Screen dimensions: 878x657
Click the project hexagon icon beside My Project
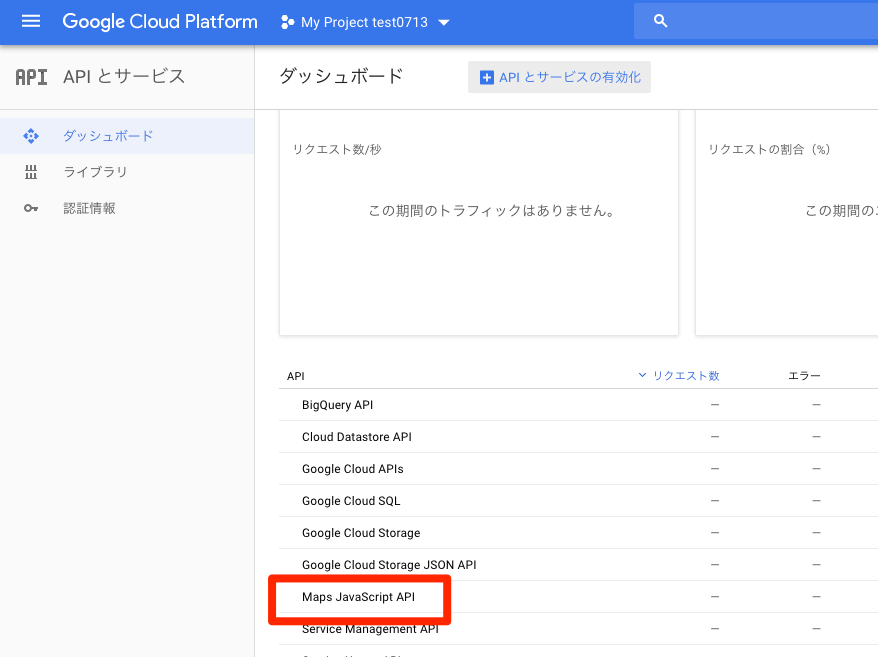pos(287,22)
